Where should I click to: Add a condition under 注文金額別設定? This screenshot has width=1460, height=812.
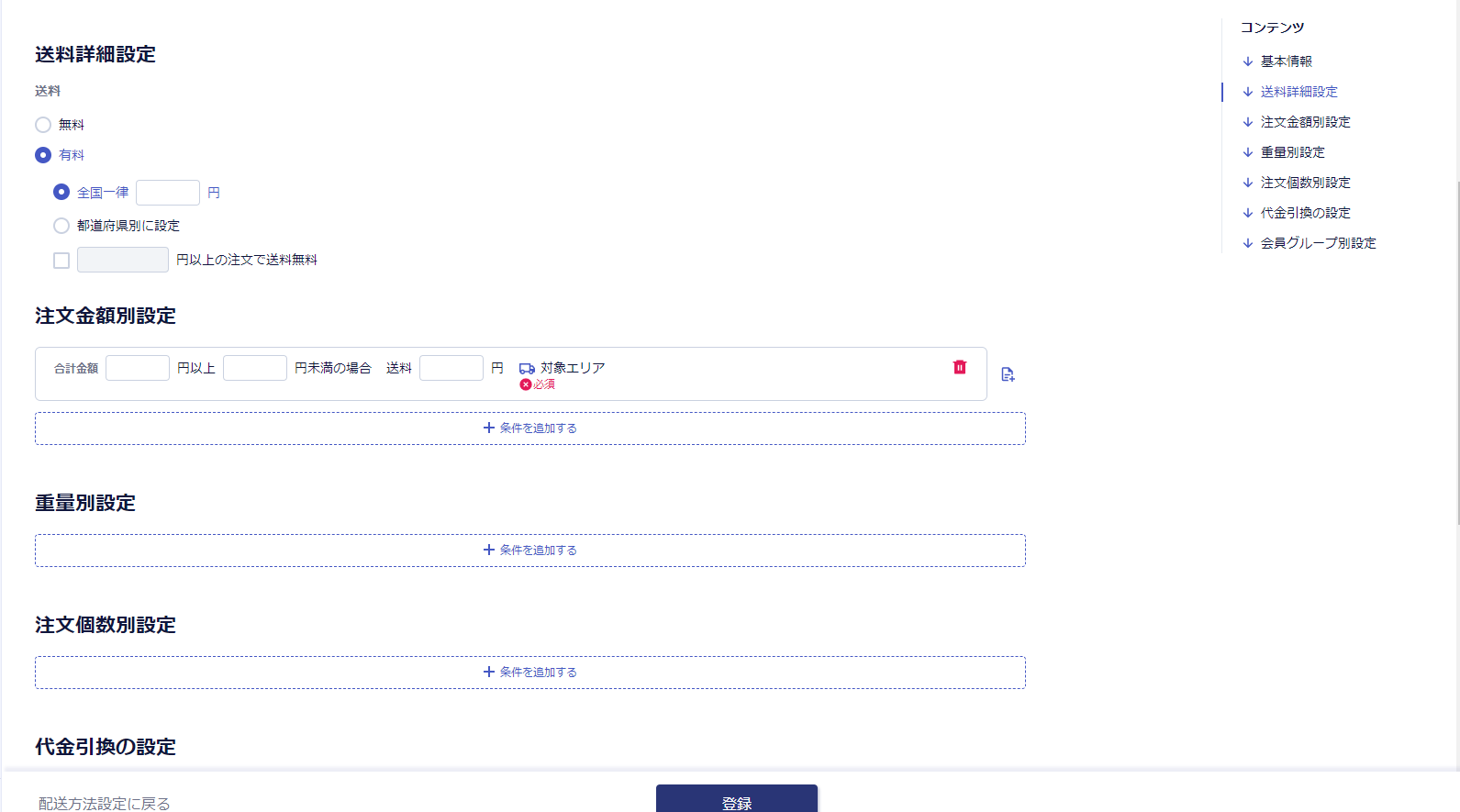pyautogui.click(x=530, y=428)
